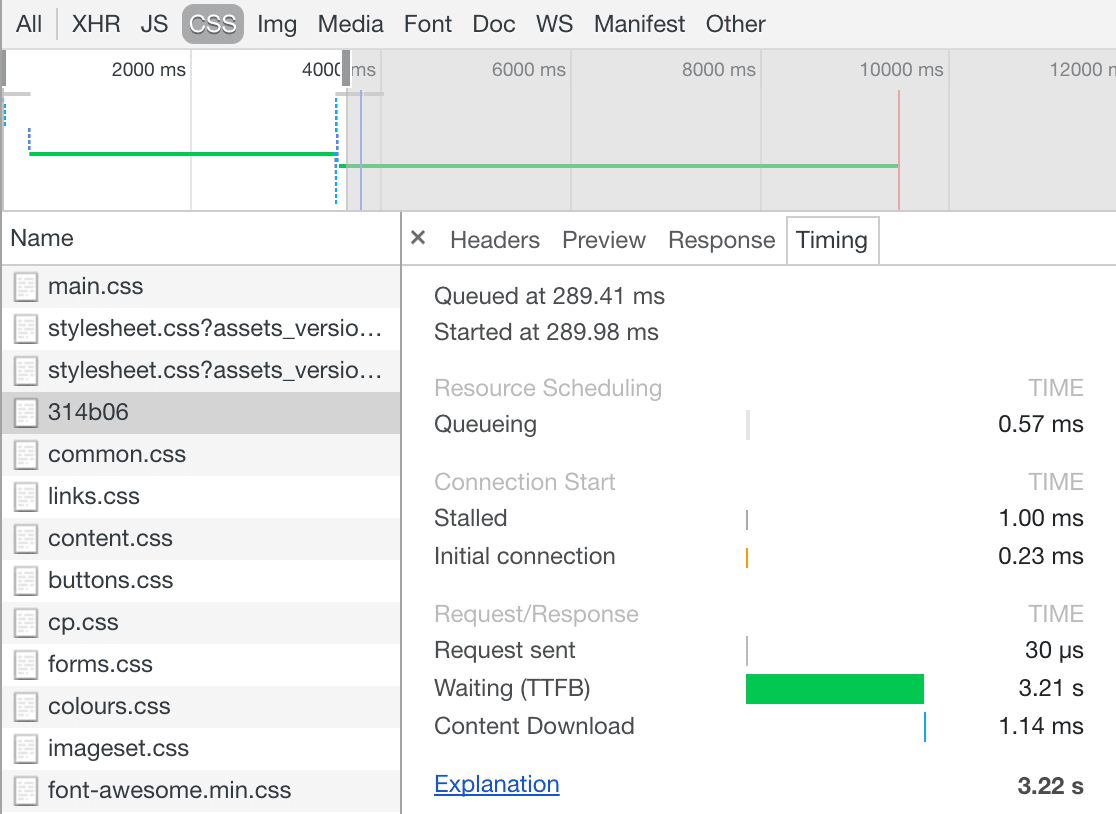
Task: Click the main.css file icon
Action: (26, 287)
